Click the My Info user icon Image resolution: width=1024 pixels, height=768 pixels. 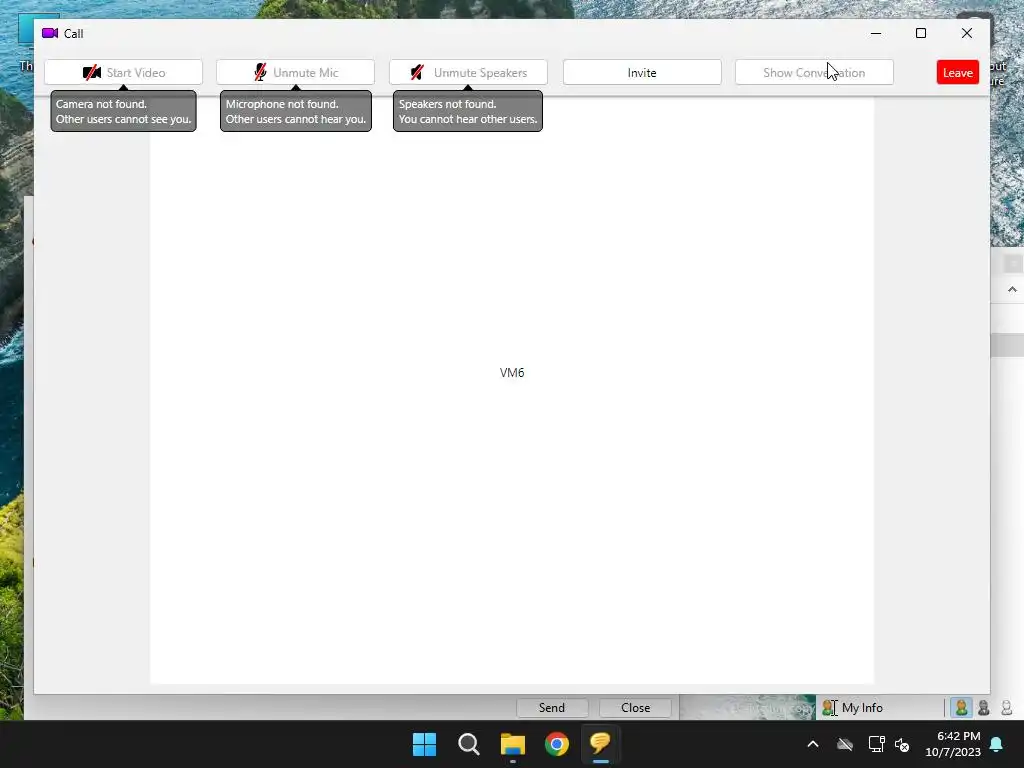(829, 707)
